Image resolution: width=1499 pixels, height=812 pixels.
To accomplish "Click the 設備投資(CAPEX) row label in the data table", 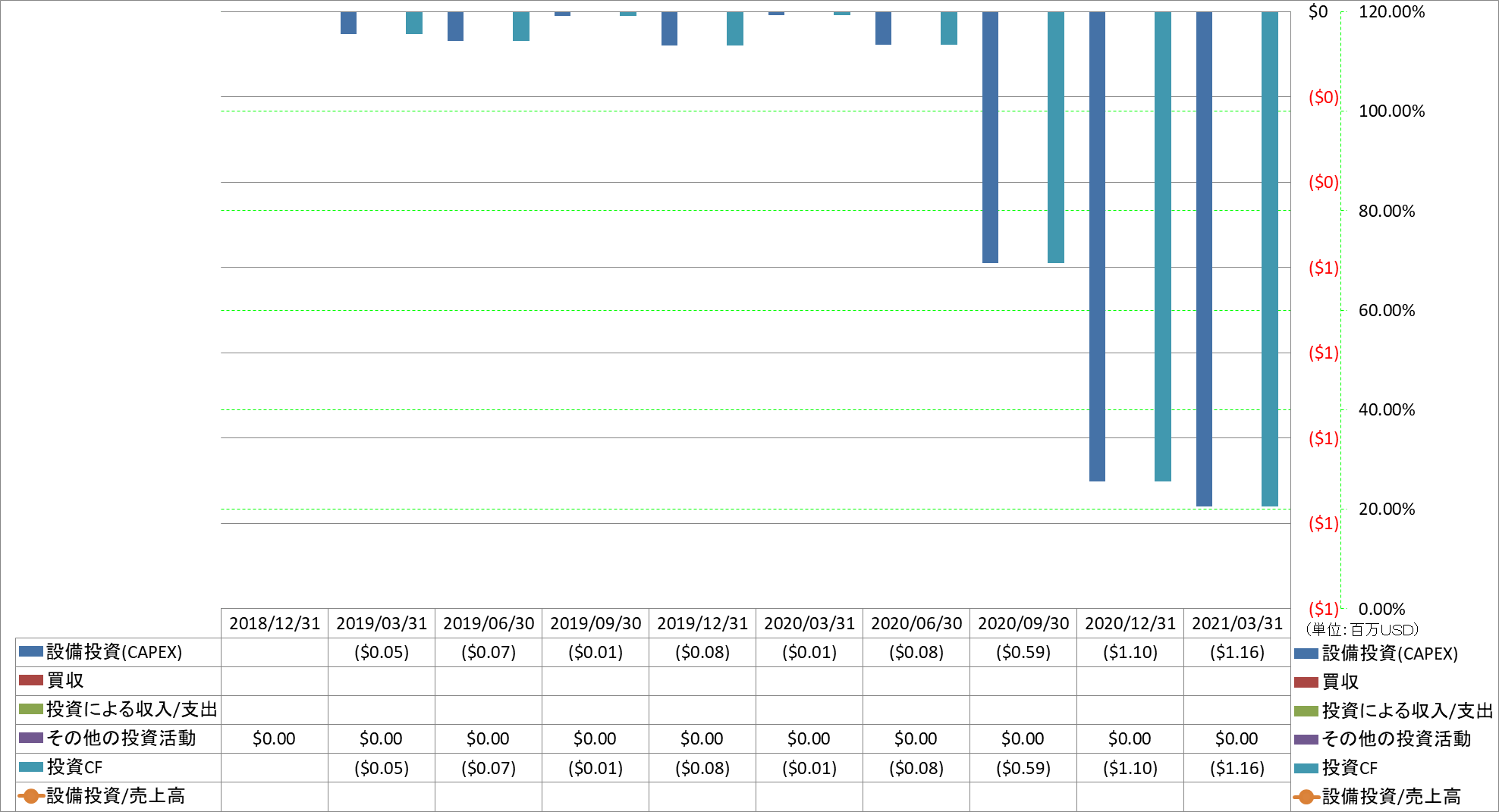I will [x=115, y=652].
